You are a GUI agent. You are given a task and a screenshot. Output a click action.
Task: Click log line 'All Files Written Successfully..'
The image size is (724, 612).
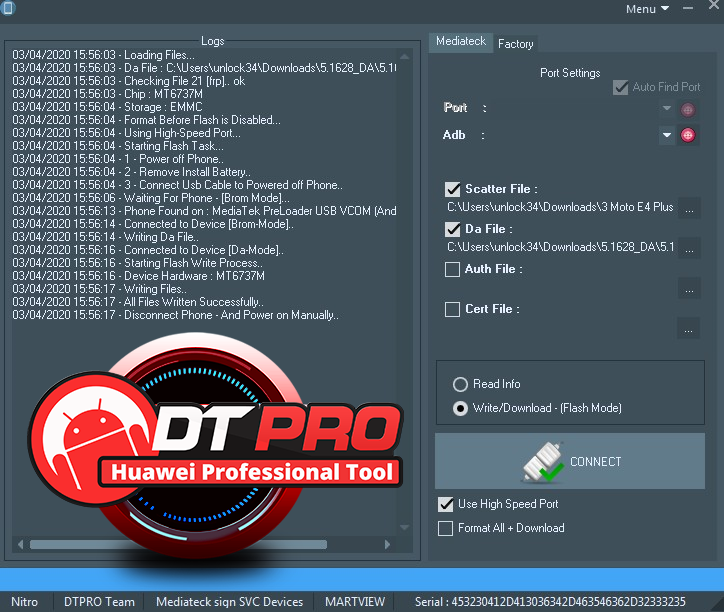(138, 302)
